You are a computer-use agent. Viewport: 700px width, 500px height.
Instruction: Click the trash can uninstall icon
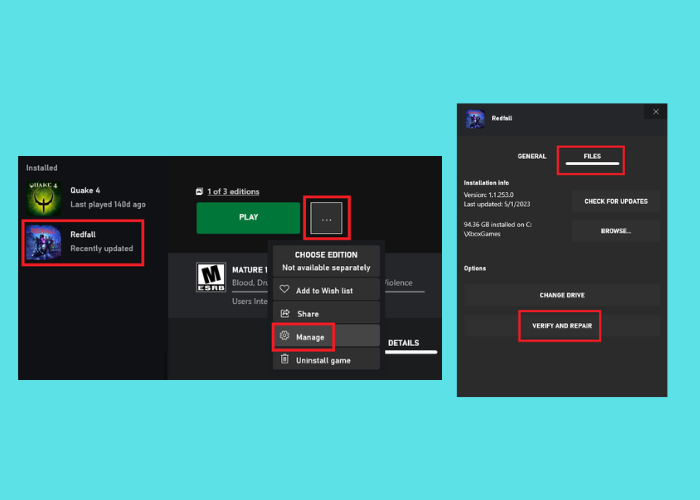(x=284, y=359)
